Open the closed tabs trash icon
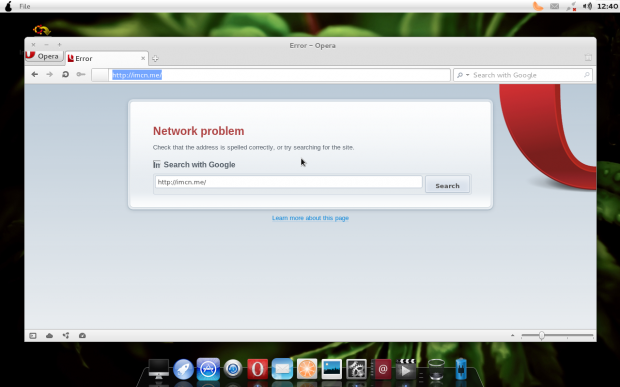620x387 pixels. pos(588,58)
